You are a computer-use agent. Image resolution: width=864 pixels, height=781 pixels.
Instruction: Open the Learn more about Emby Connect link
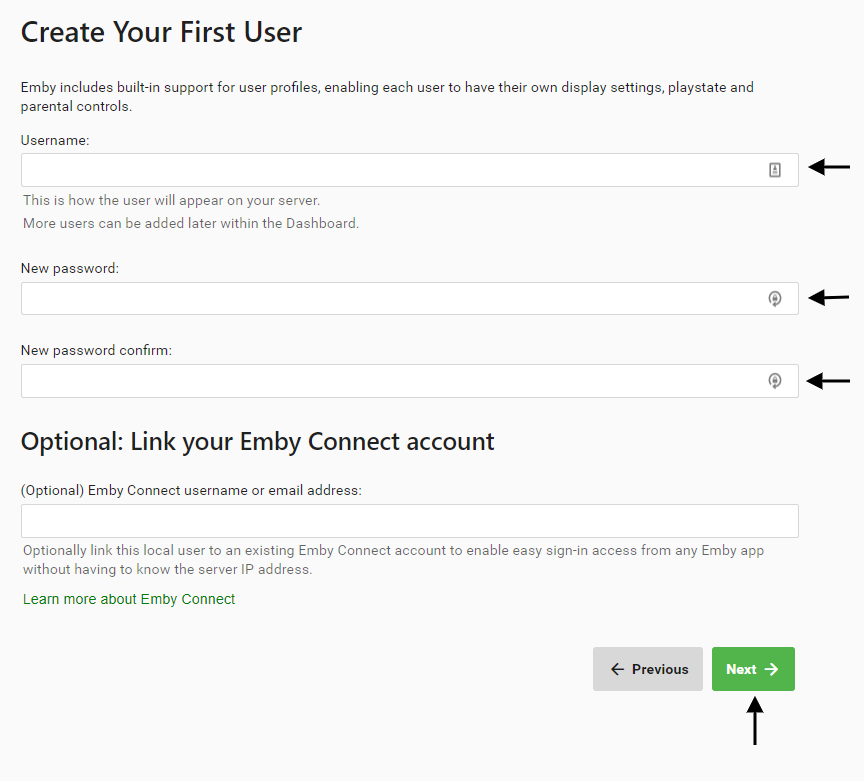(x=129, y=599)
